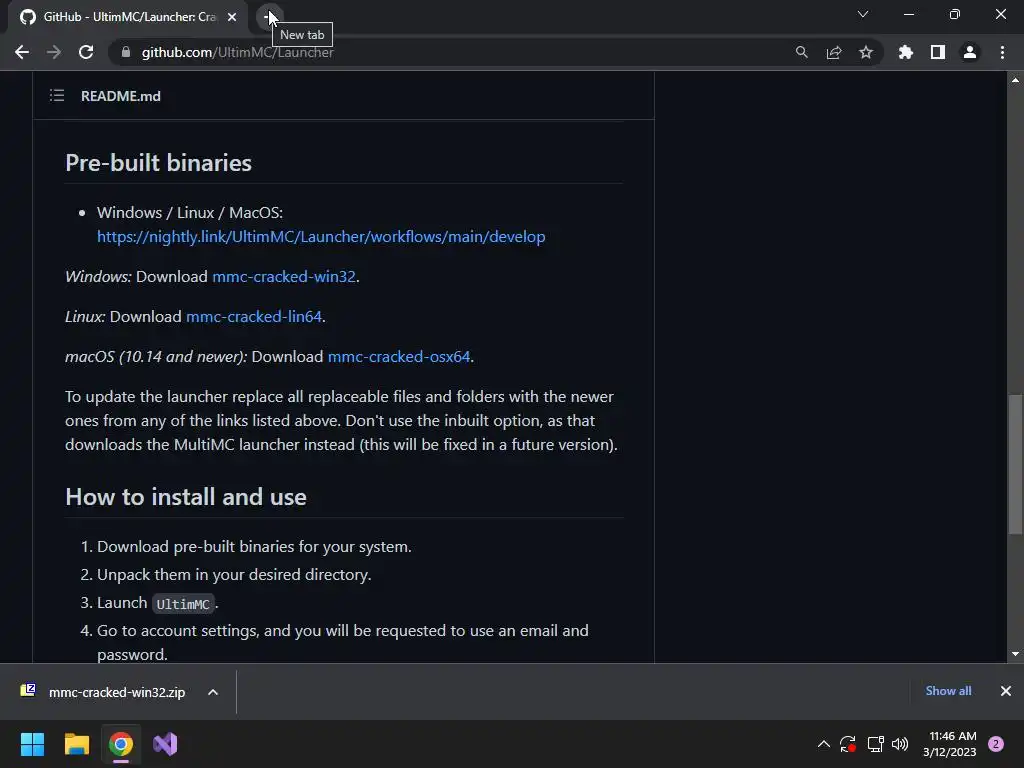Click the Chrome taskbar icon
Image resolution: width=1024 pixels, height=768 pixels.
[x=121, y=744]
